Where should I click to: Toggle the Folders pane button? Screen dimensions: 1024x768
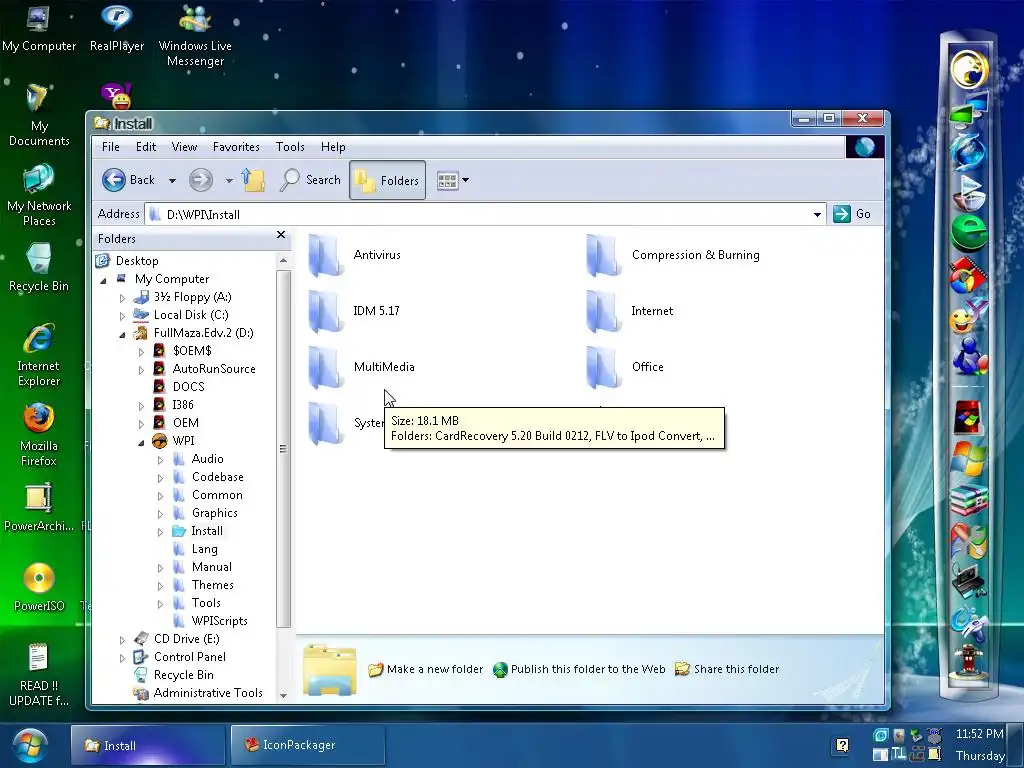tap(387, 180)
